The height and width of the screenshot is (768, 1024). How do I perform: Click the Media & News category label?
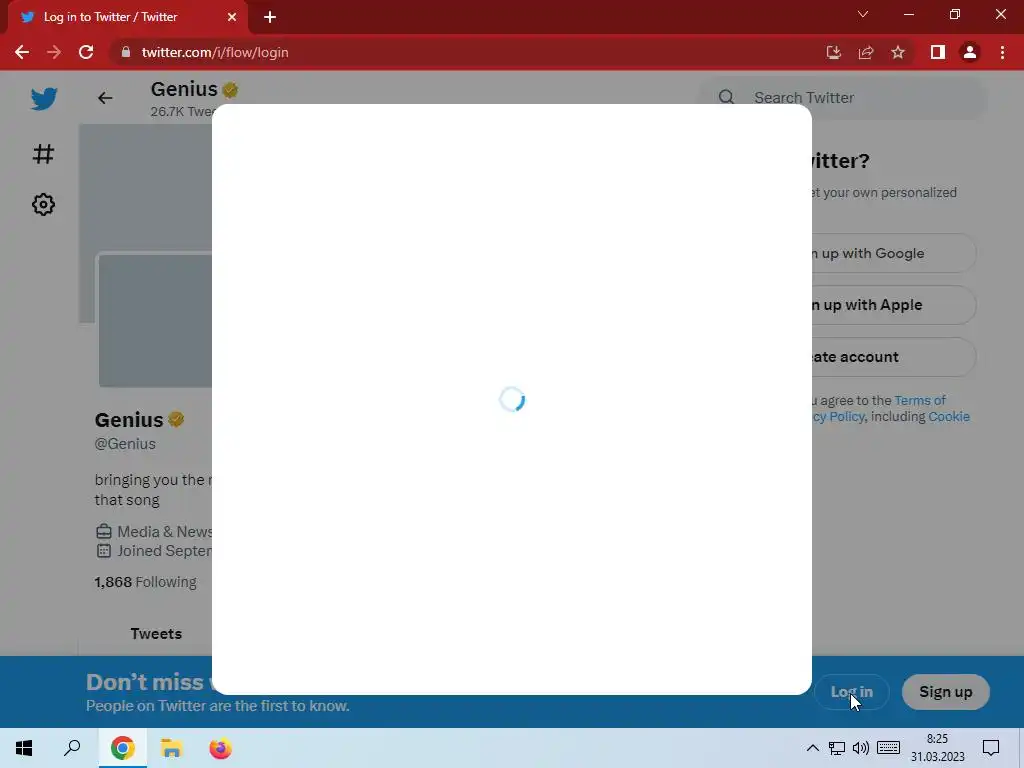[x=165, y=532]
